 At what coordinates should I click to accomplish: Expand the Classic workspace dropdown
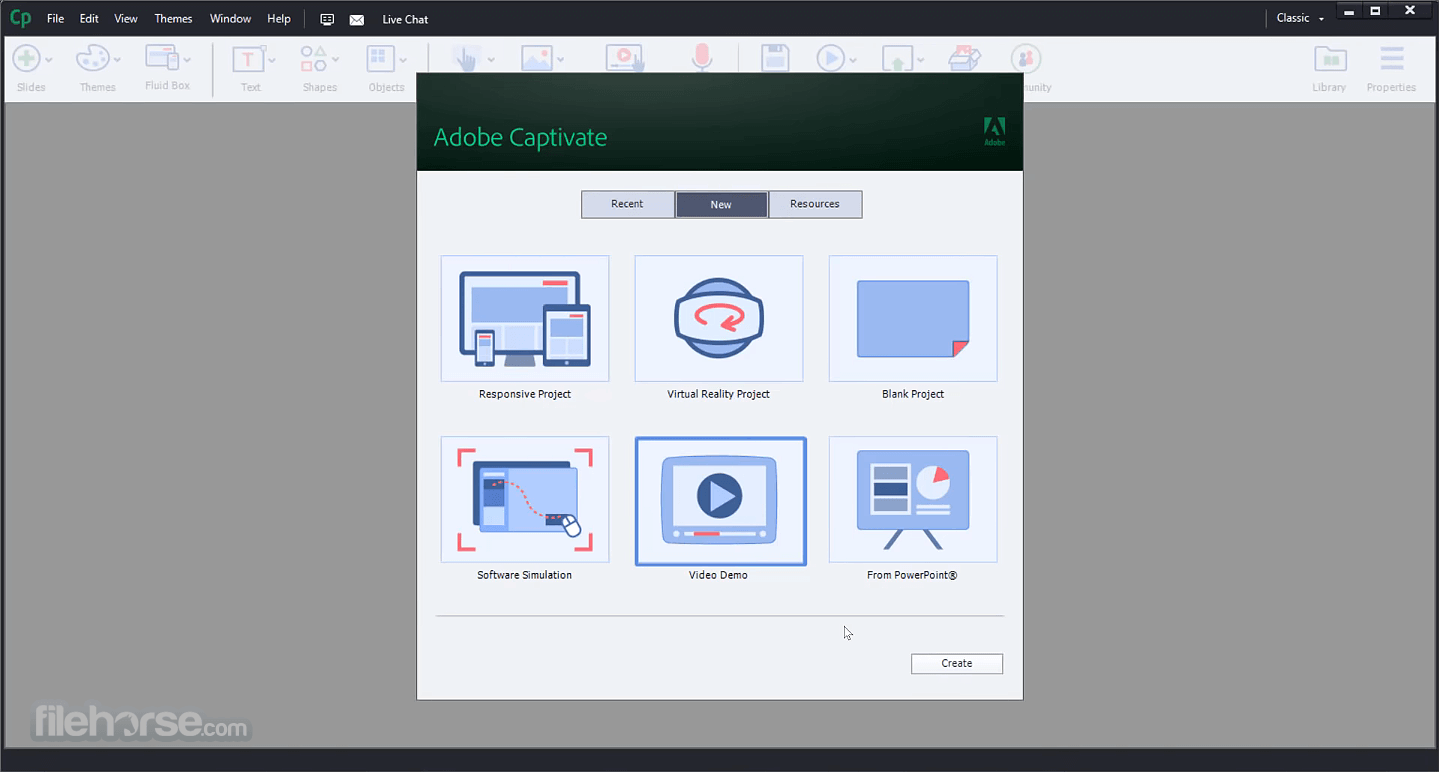[1300, 18]
